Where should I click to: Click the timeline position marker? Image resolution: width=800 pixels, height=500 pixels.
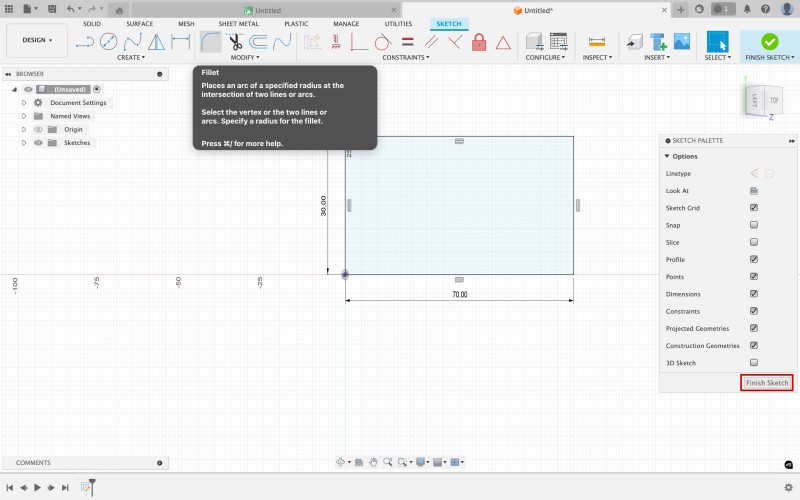92,487
